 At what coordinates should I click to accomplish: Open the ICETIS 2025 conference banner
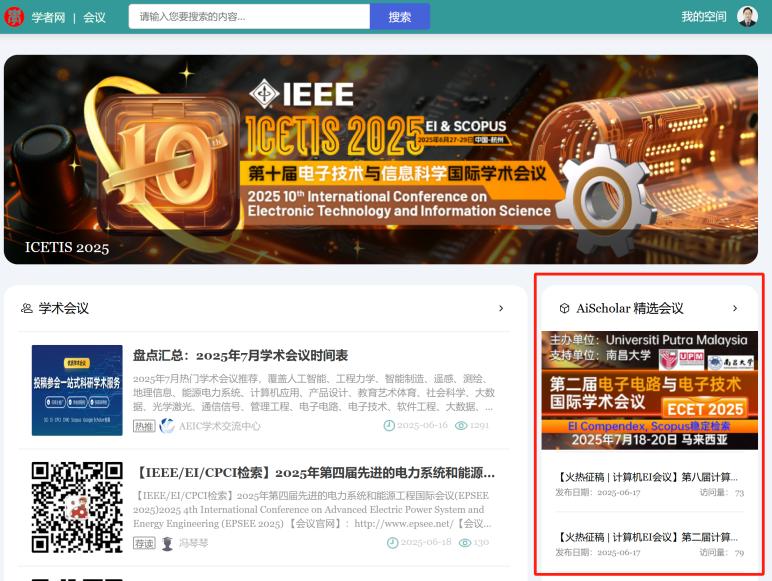point(380,160)
